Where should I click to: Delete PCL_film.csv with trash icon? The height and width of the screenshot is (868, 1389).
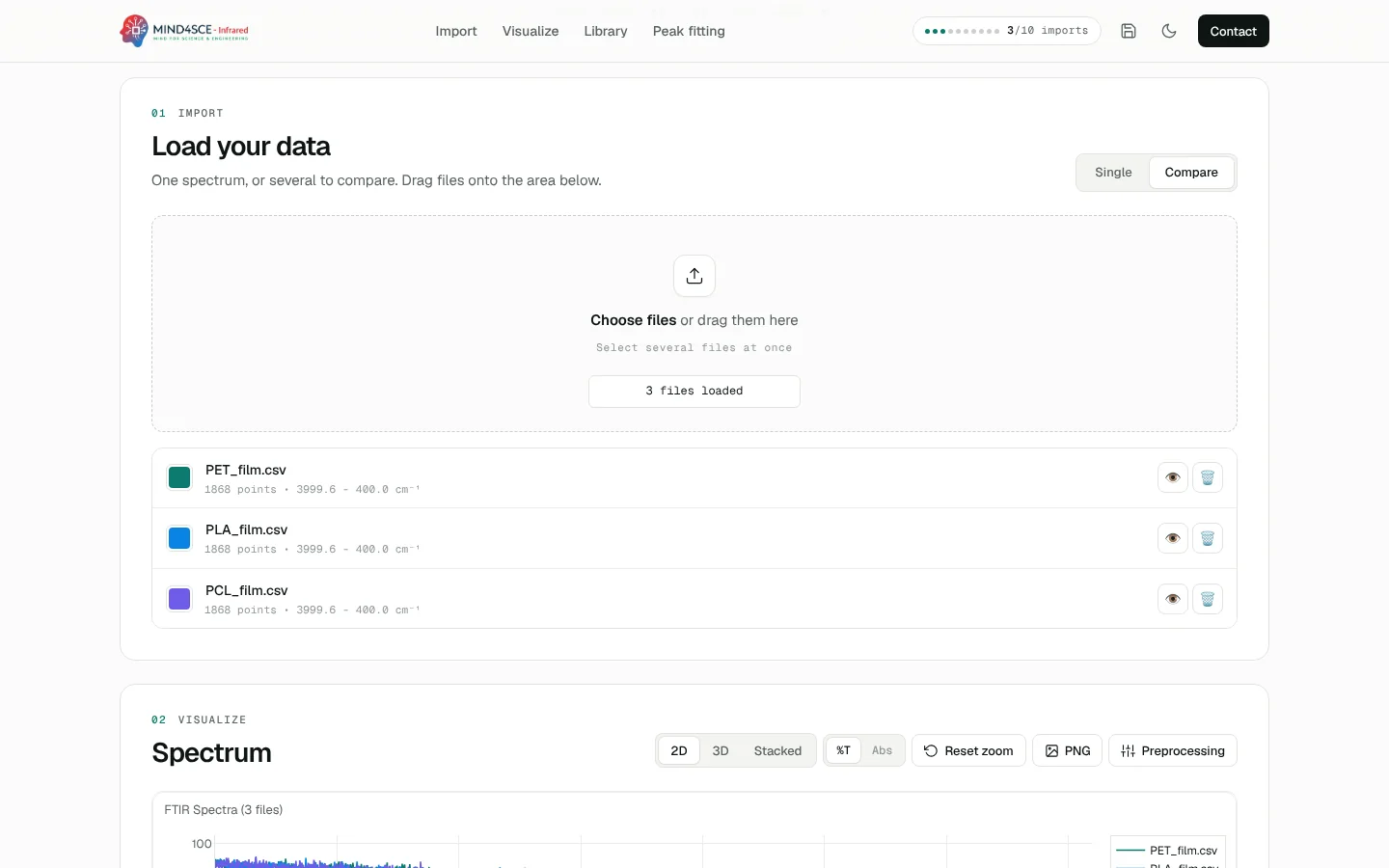coord(1208,599)
